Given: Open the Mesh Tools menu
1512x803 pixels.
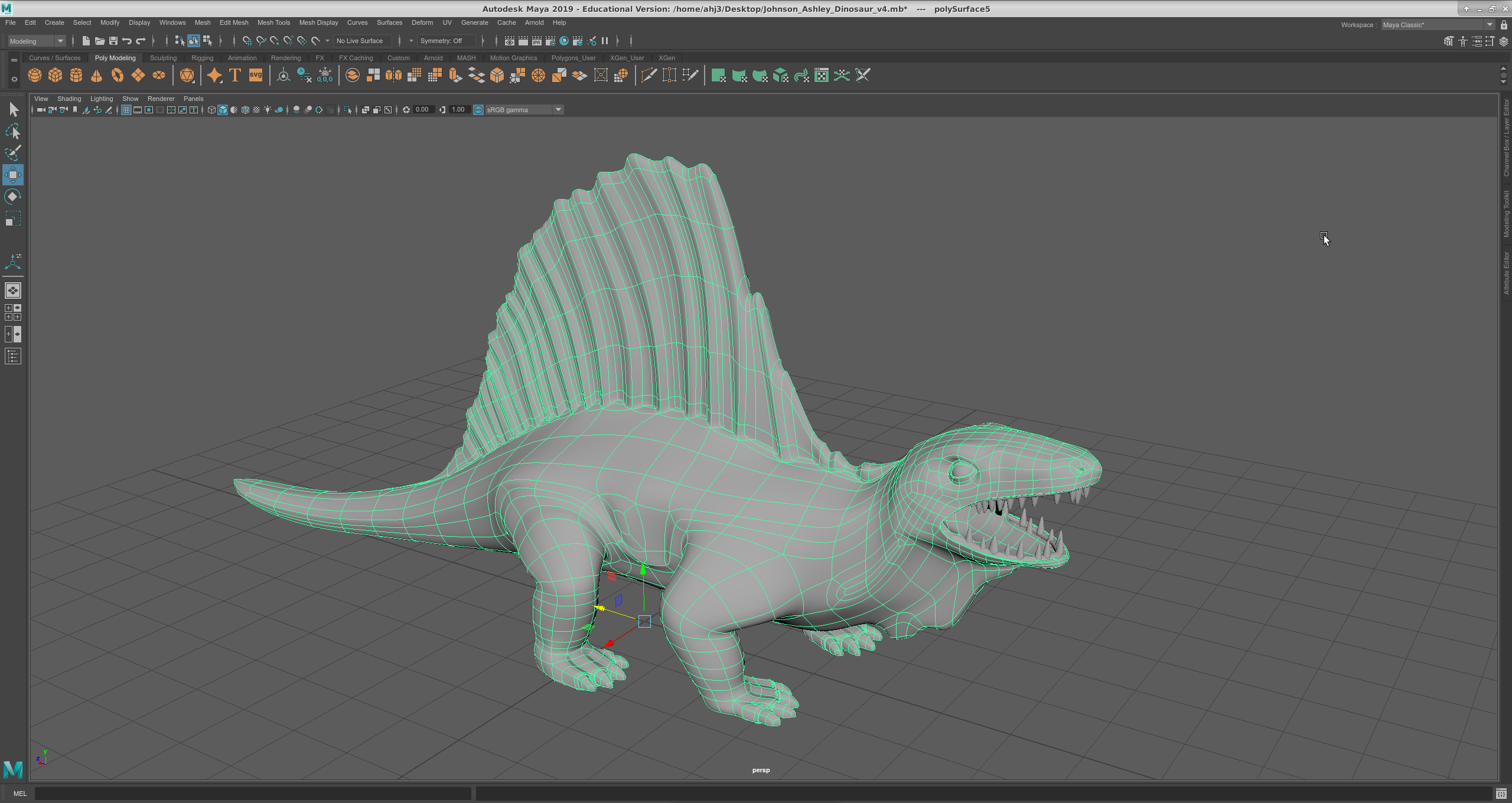Looking at the screenshot, I should tap(273, 22).
